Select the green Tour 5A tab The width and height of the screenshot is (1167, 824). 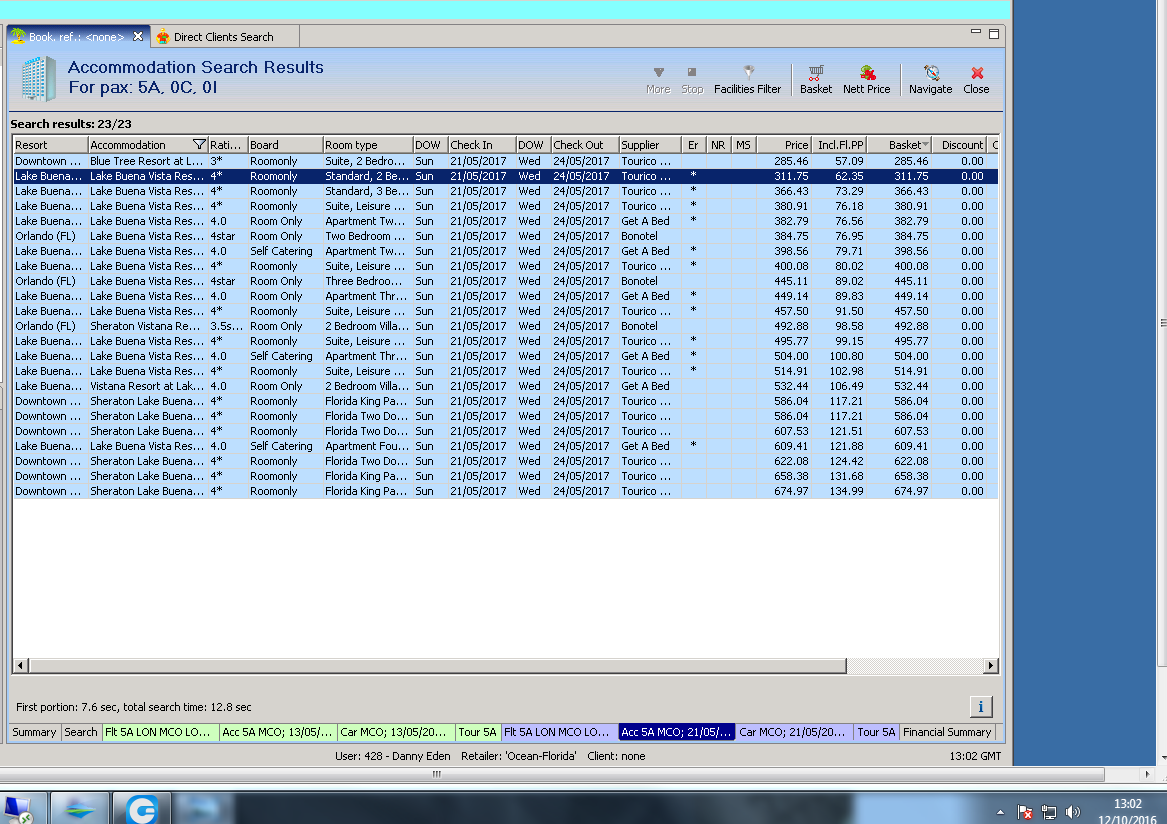point(476,732)
